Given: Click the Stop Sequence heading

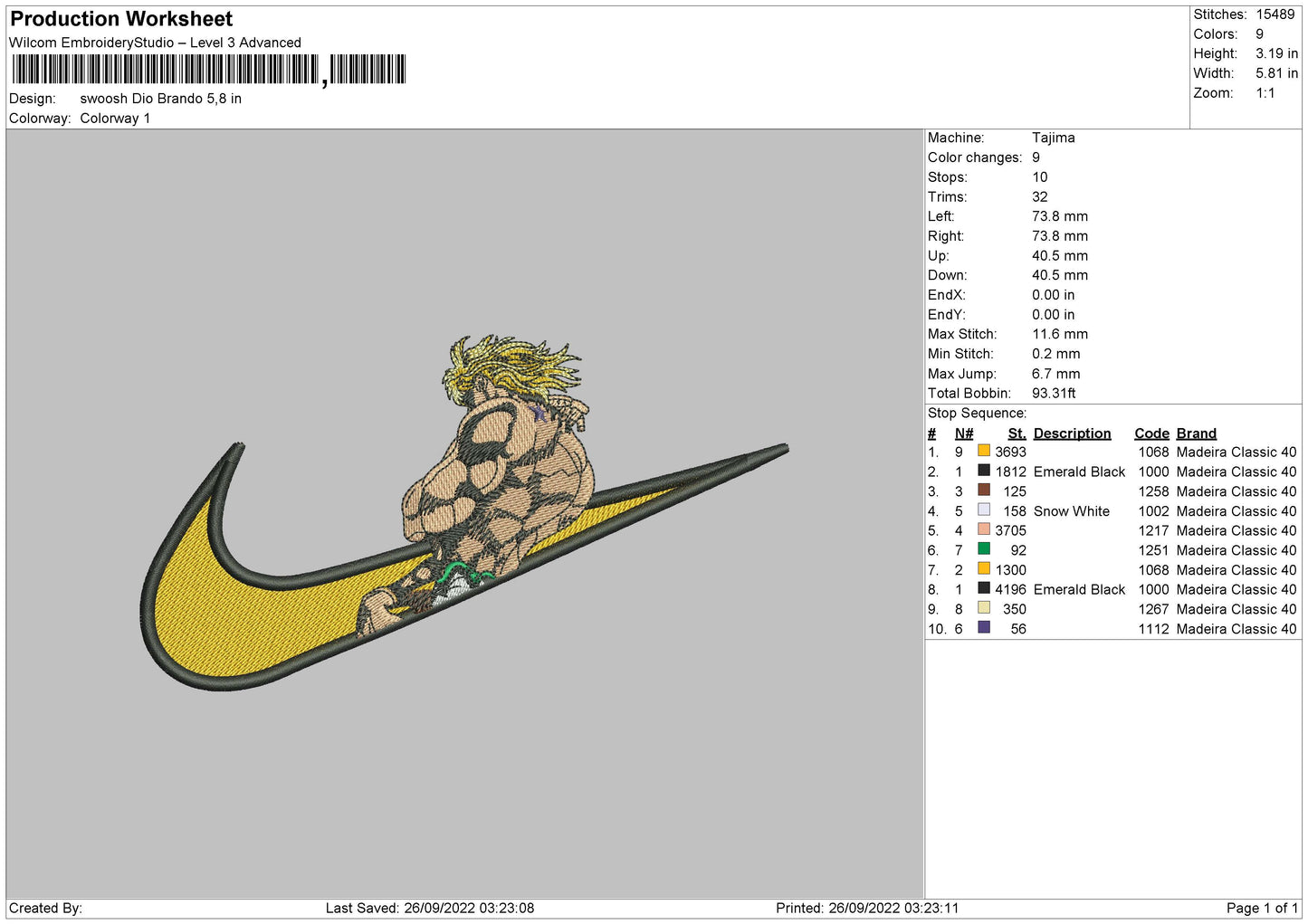Looking at the screenshot, I should [x=977, y=414].
